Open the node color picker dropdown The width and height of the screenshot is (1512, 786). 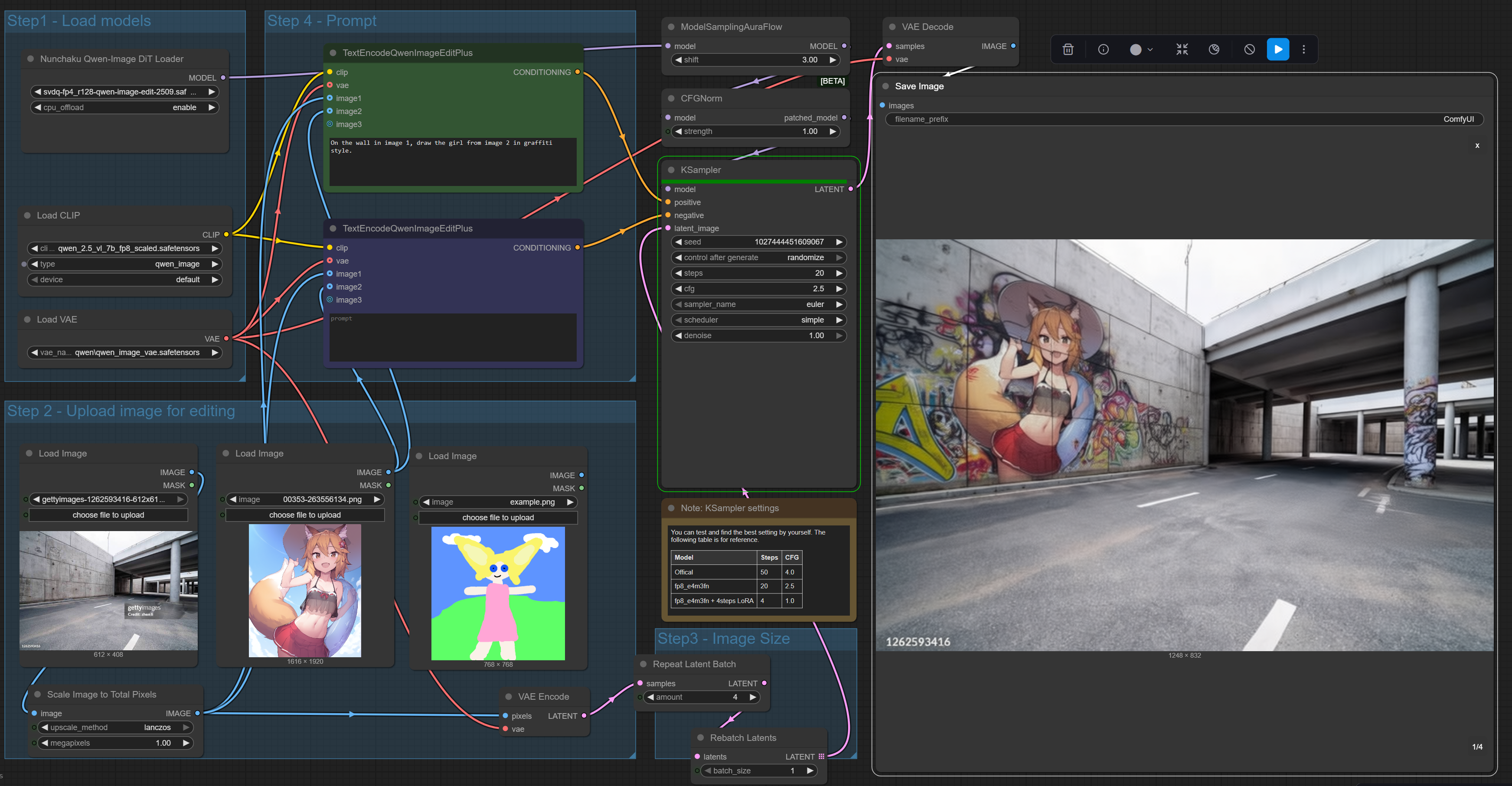1141,49
